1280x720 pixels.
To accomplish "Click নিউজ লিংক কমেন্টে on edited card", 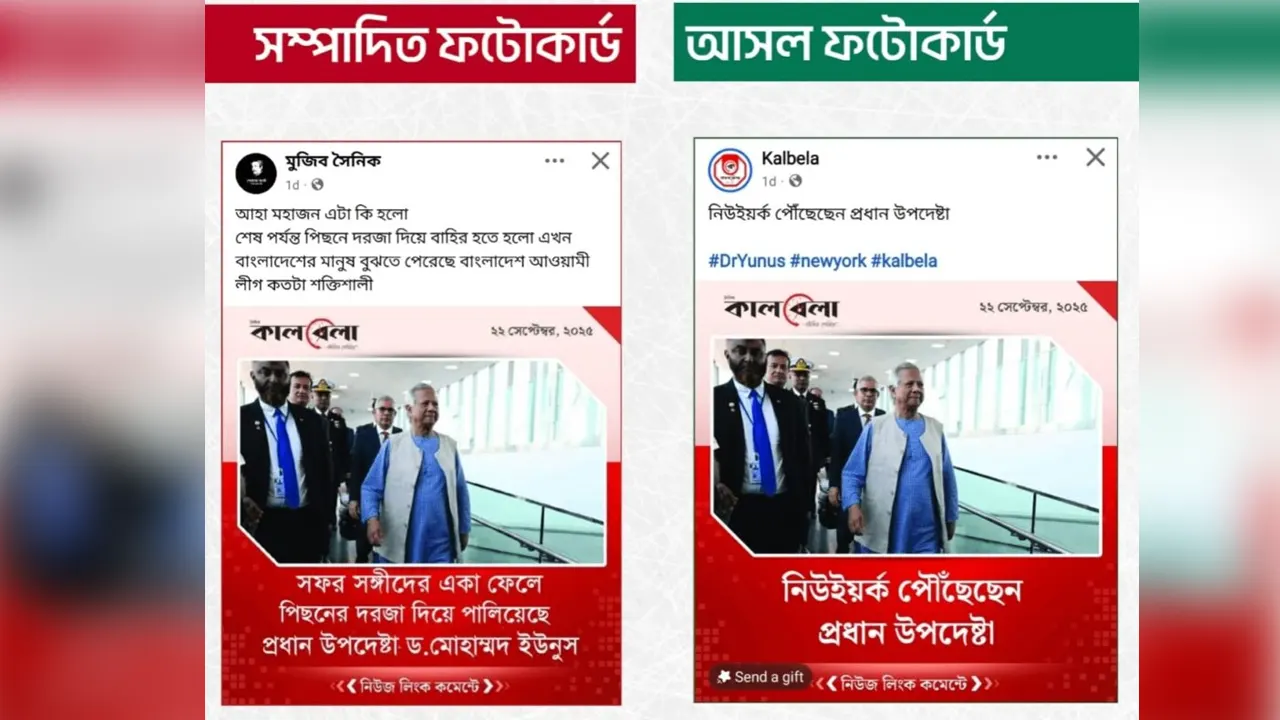I will click(420, 686).
